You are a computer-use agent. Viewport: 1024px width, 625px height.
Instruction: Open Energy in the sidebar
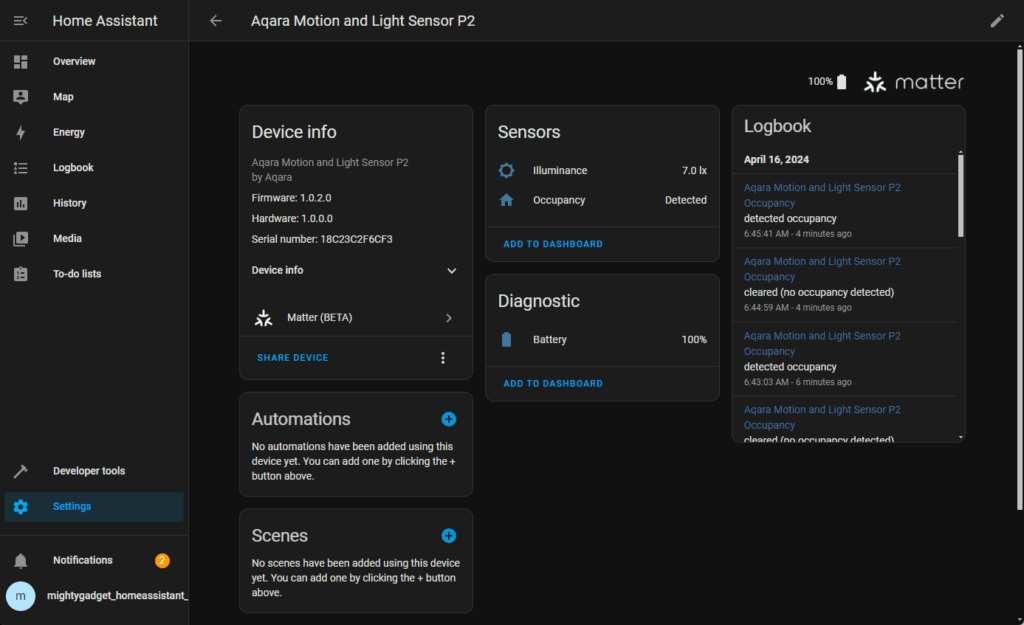(x=68, y=133)
